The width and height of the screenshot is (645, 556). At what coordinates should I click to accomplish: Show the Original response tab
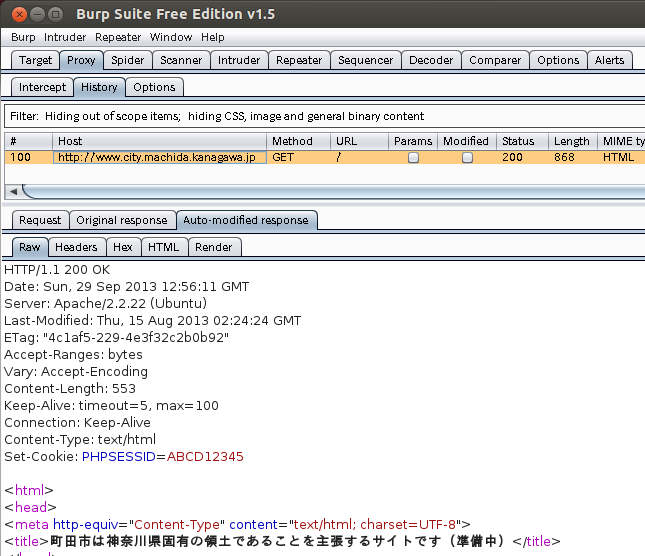[122, 220]
